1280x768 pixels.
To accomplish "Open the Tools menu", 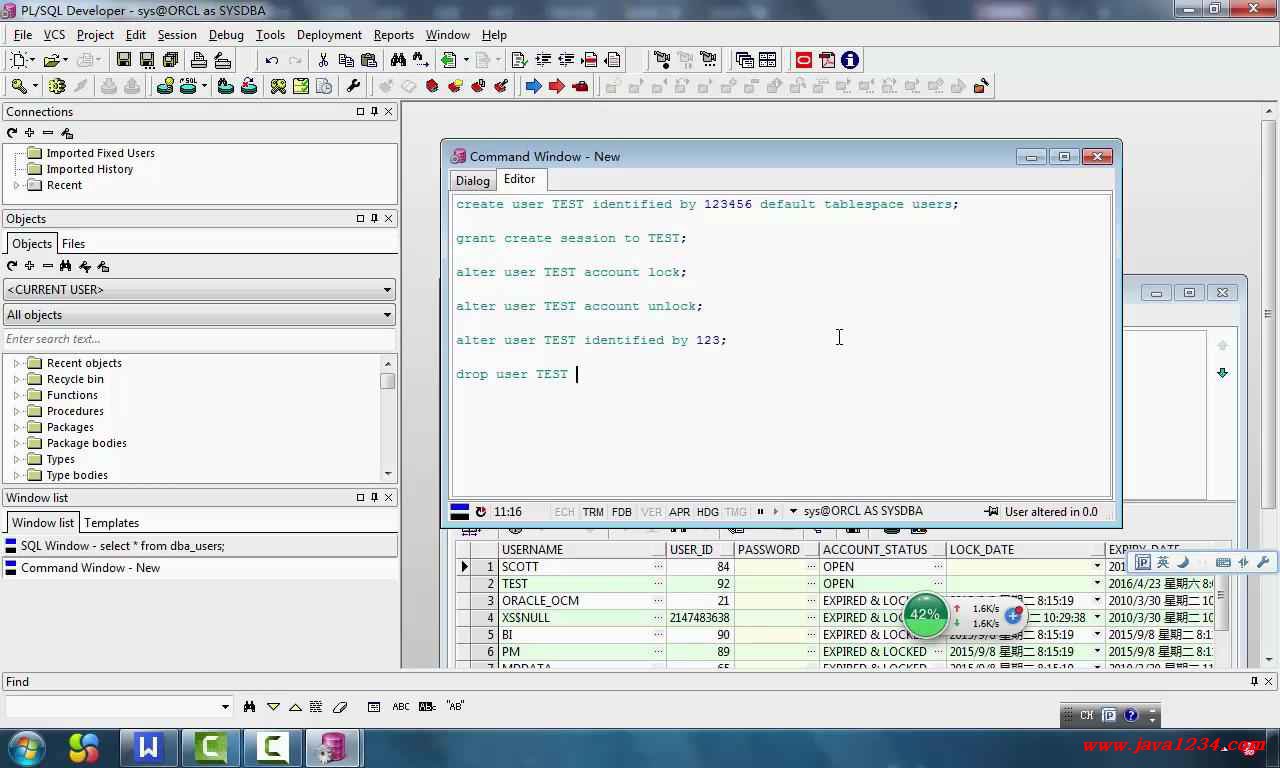I will (x=270, y=35).
